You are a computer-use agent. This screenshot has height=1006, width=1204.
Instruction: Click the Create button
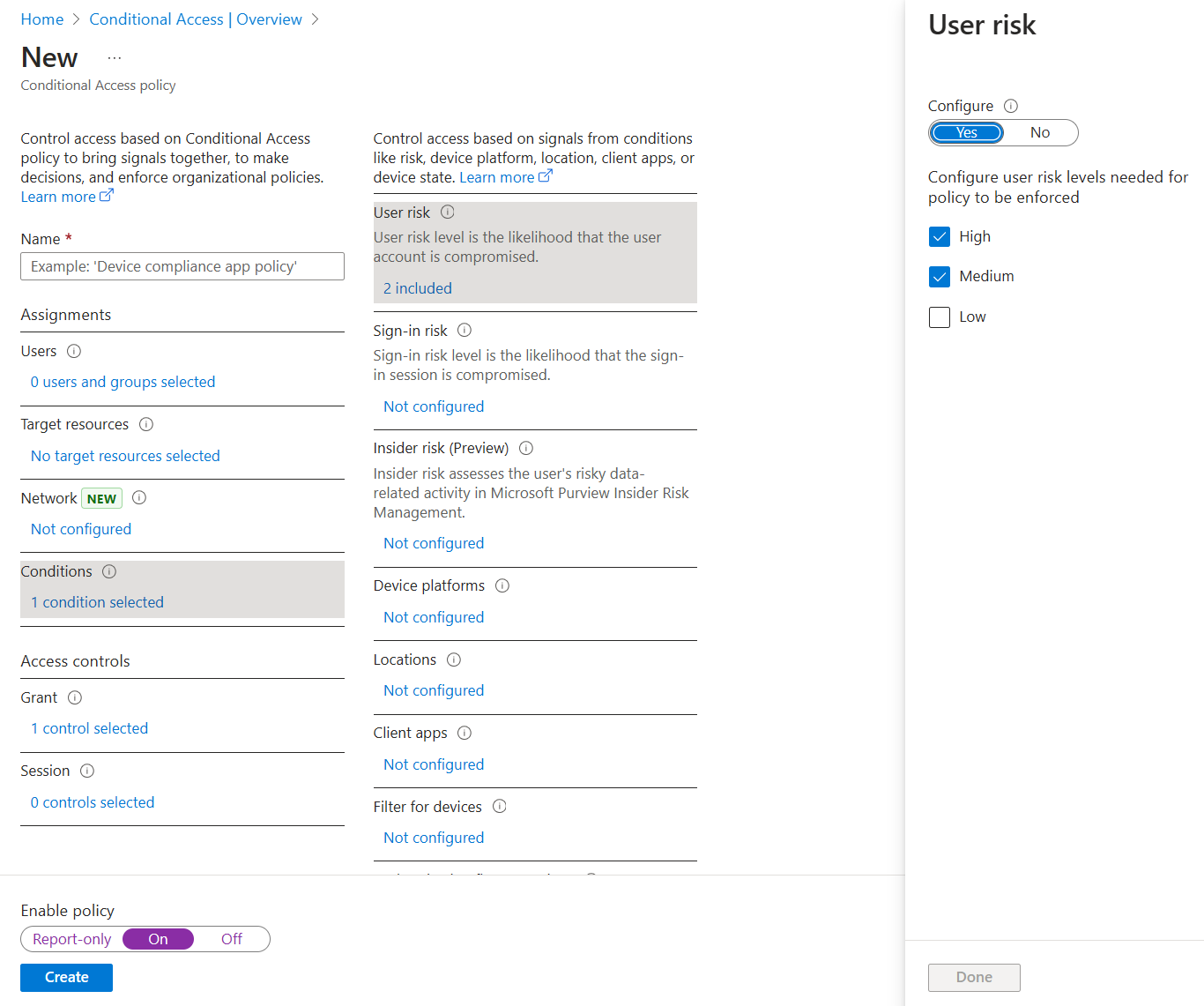(66, 977)
